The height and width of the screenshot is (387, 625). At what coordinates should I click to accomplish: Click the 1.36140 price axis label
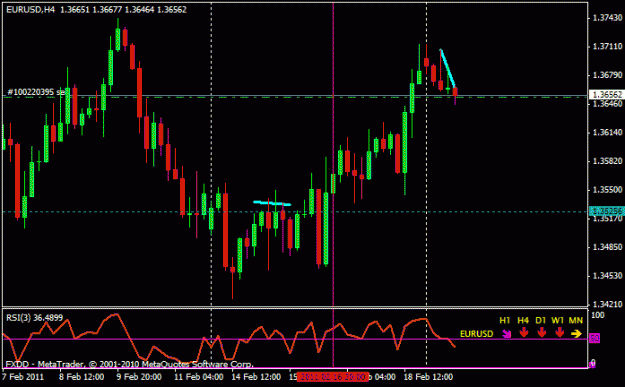[607, 132]
